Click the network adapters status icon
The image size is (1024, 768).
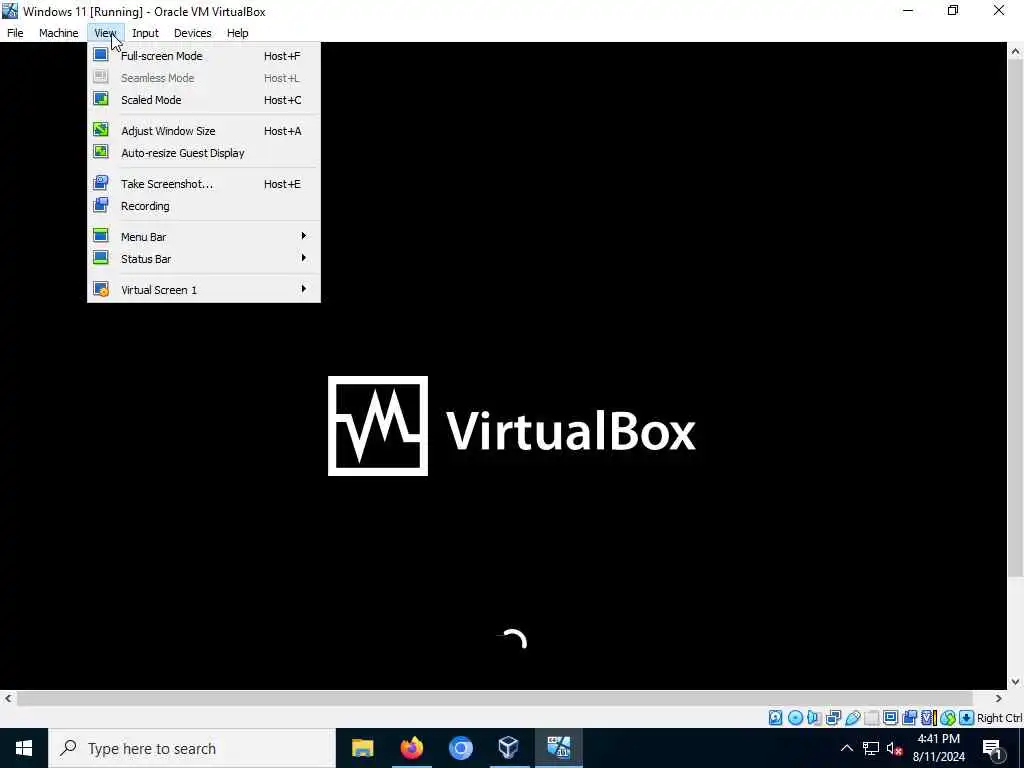point(833,718)
